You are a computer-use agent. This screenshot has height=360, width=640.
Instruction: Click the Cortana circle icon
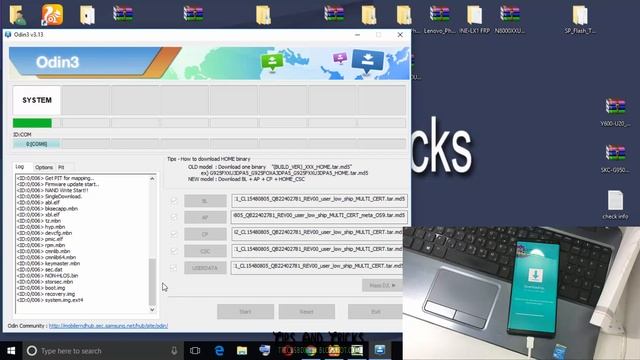(32, 351)
